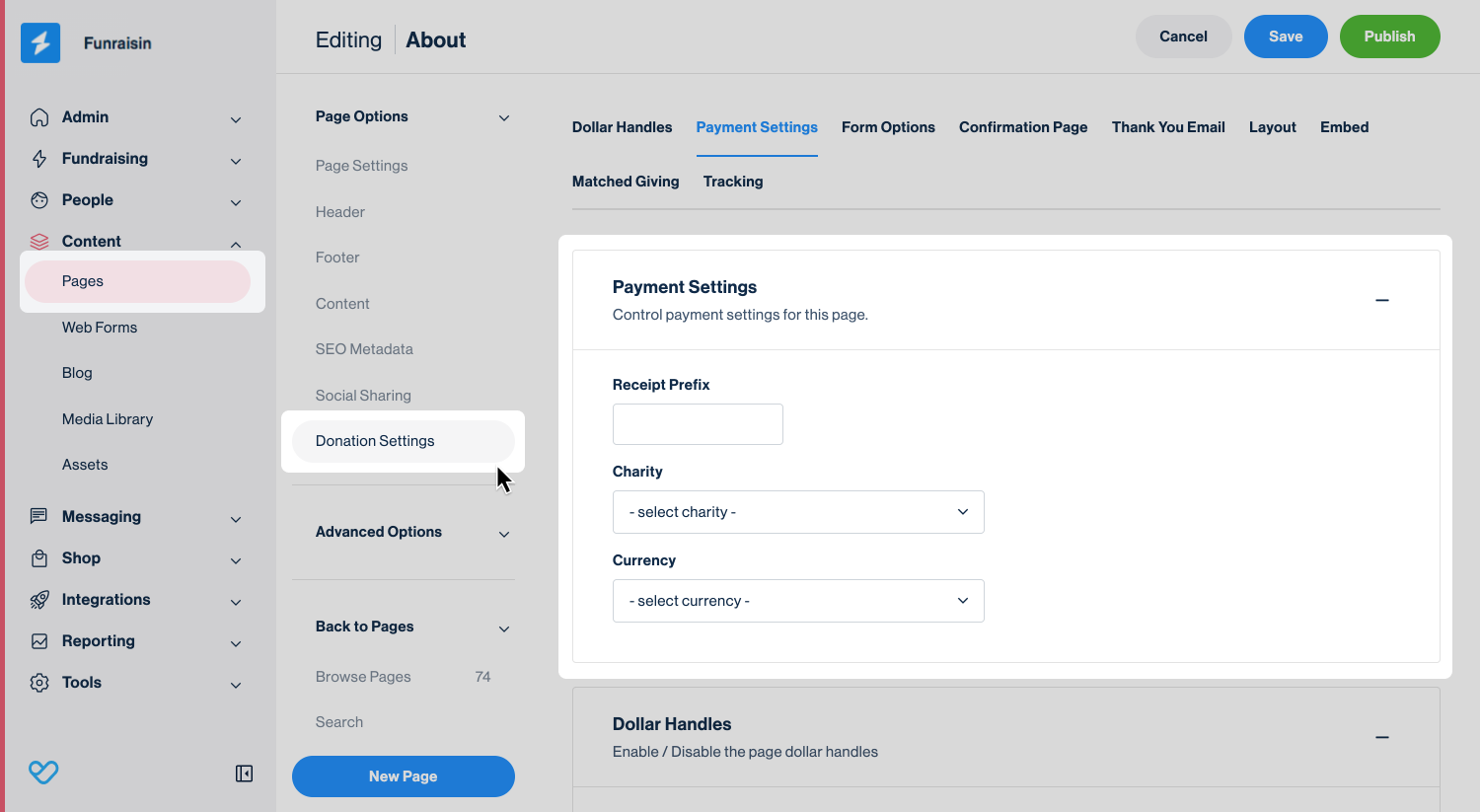Click the People face icon
The height and width of the screenshot is (812, 1480).
pyautogui.click(x=39, y=200)
